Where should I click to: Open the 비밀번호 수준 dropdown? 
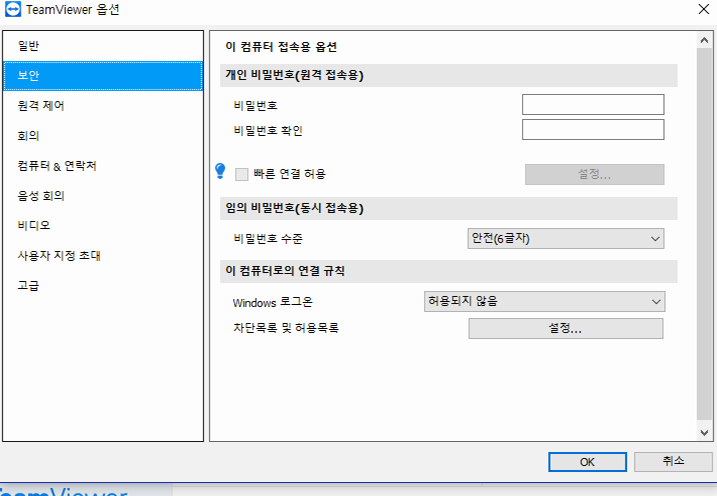tap(566, 239)
